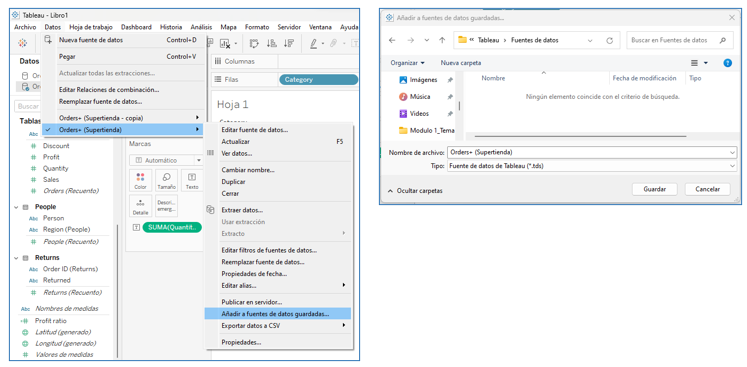The height and width of the screenshot is (367, 747).
Task: Choose Editar fuente de datos entry
Action: tap(278, 130)
